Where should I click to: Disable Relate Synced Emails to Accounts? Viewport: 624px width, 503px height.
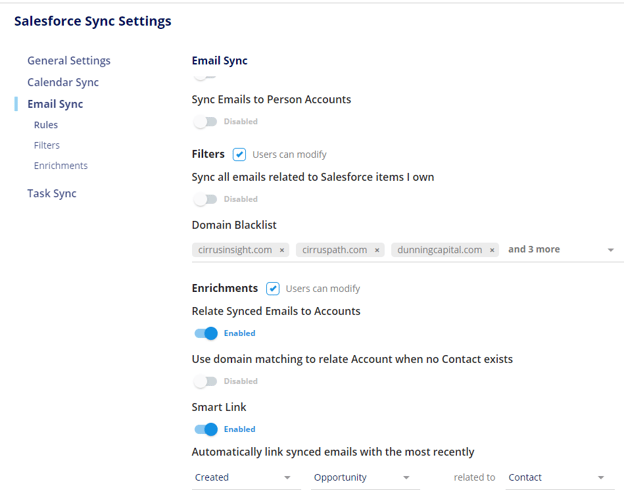206,333
